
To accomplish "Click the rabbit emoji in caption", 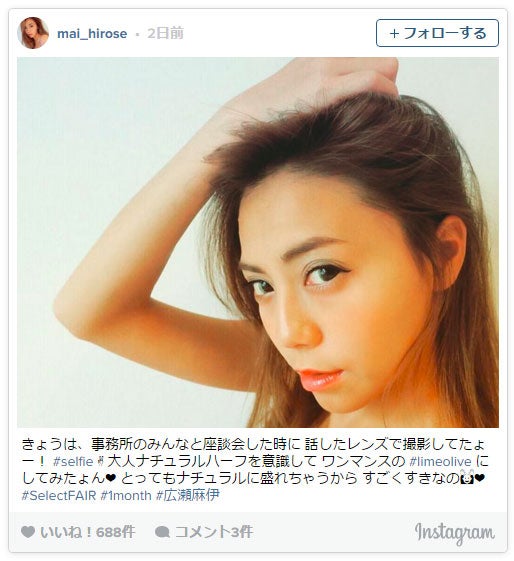I will tap(467, 477).
